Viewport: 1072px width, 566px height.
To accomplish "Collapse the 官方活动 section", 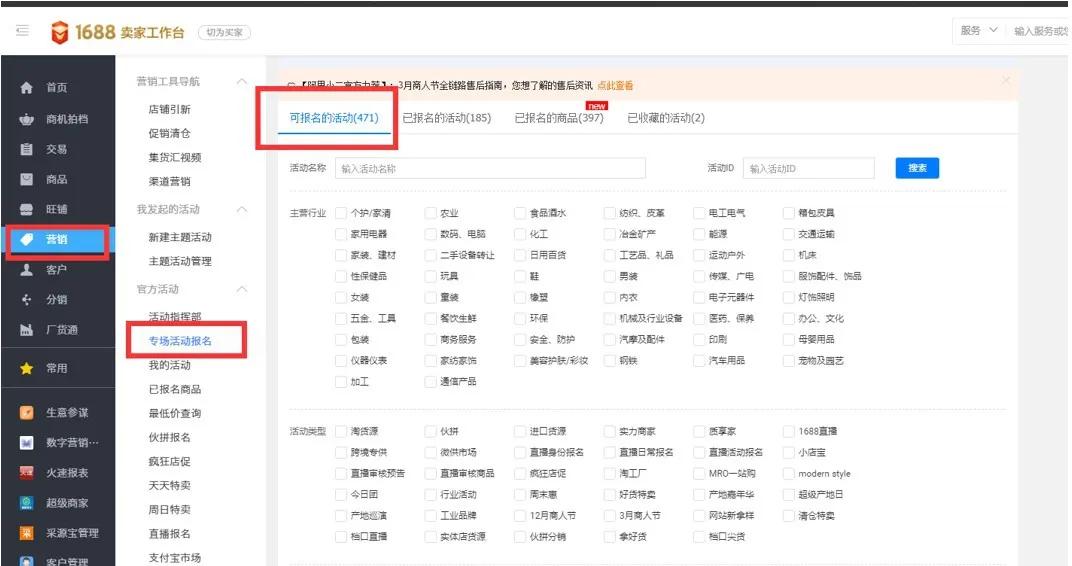I will (241, 289).
